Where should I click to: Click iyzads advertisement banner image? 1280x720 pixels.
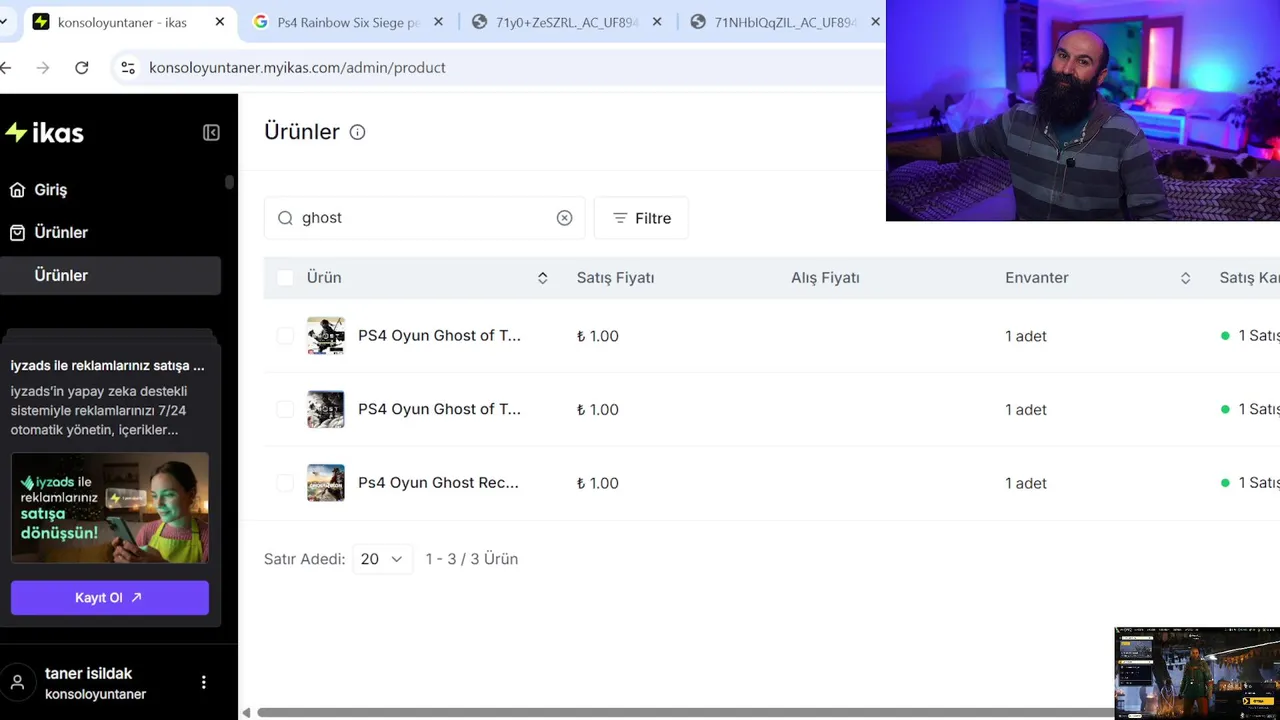tap(110, 508)
